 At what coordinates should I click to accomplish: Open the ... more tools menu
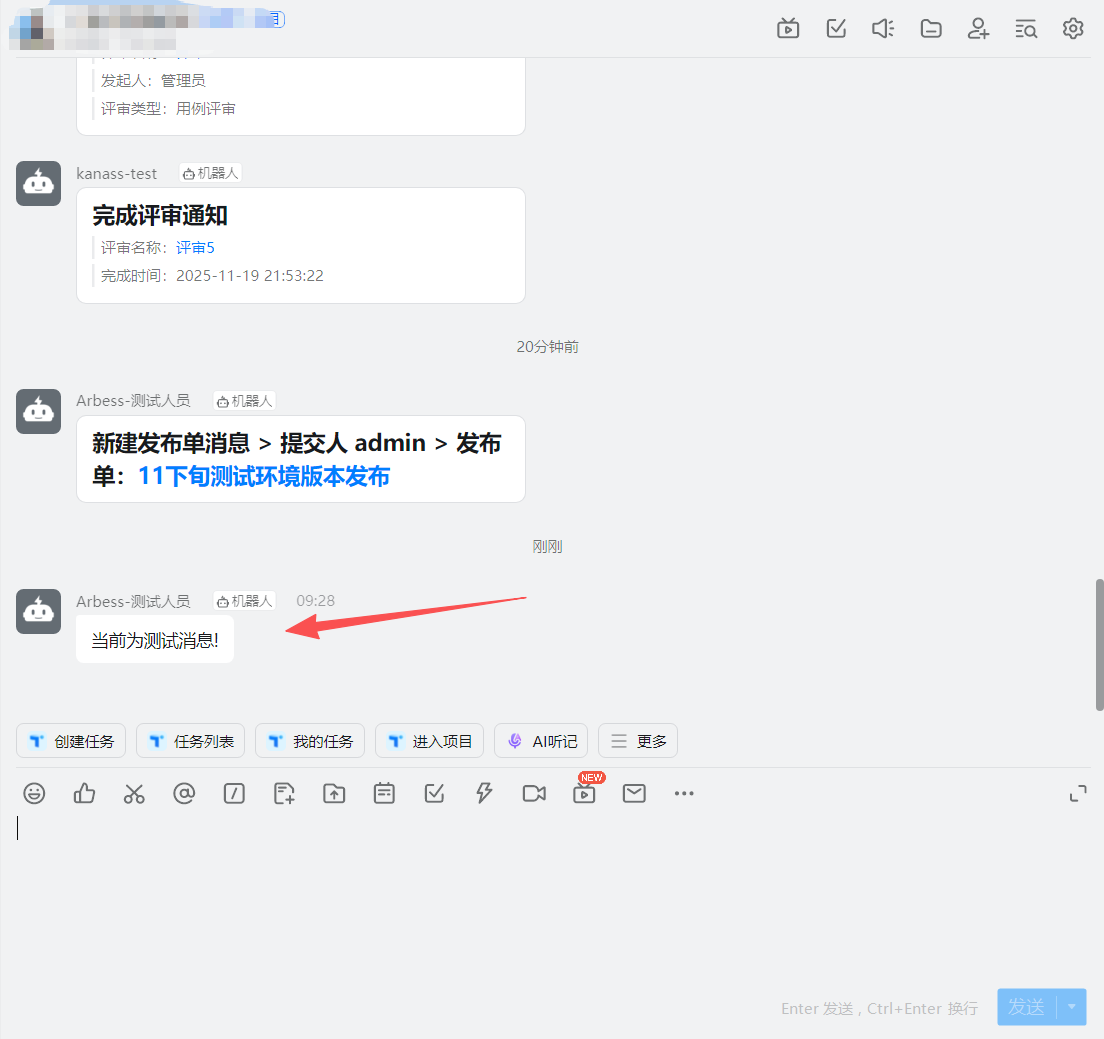point(684,793)
